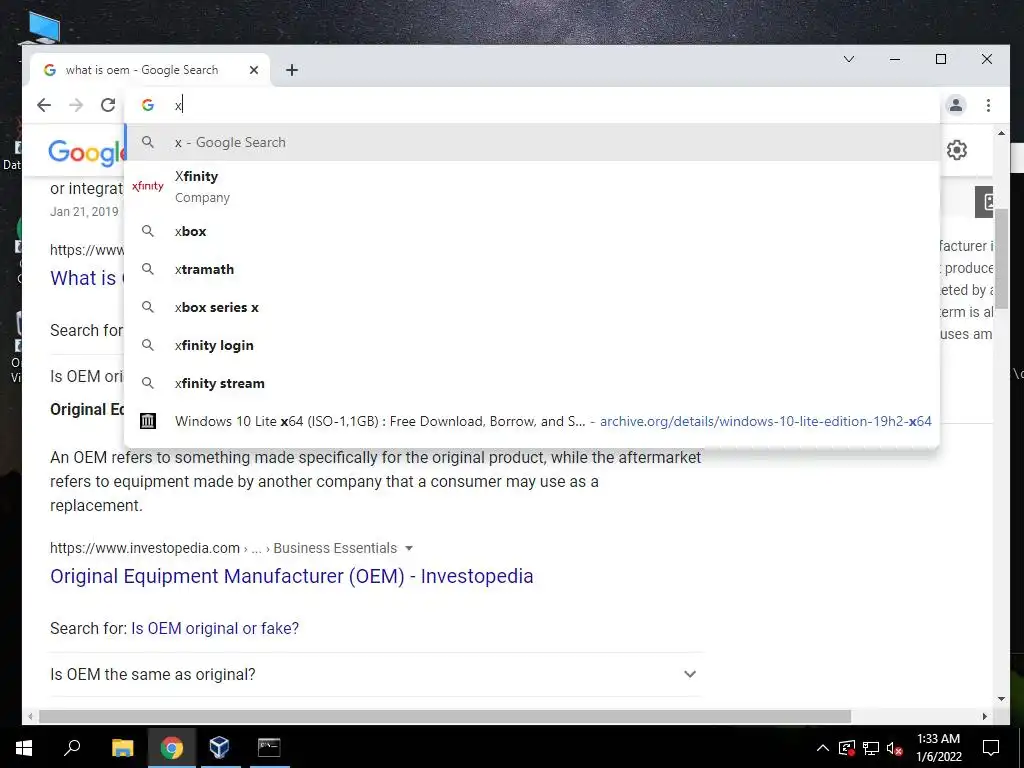Click the vertical scrollbar down arrow
Screen dimensions: 1024x768
click(1002, 699)
